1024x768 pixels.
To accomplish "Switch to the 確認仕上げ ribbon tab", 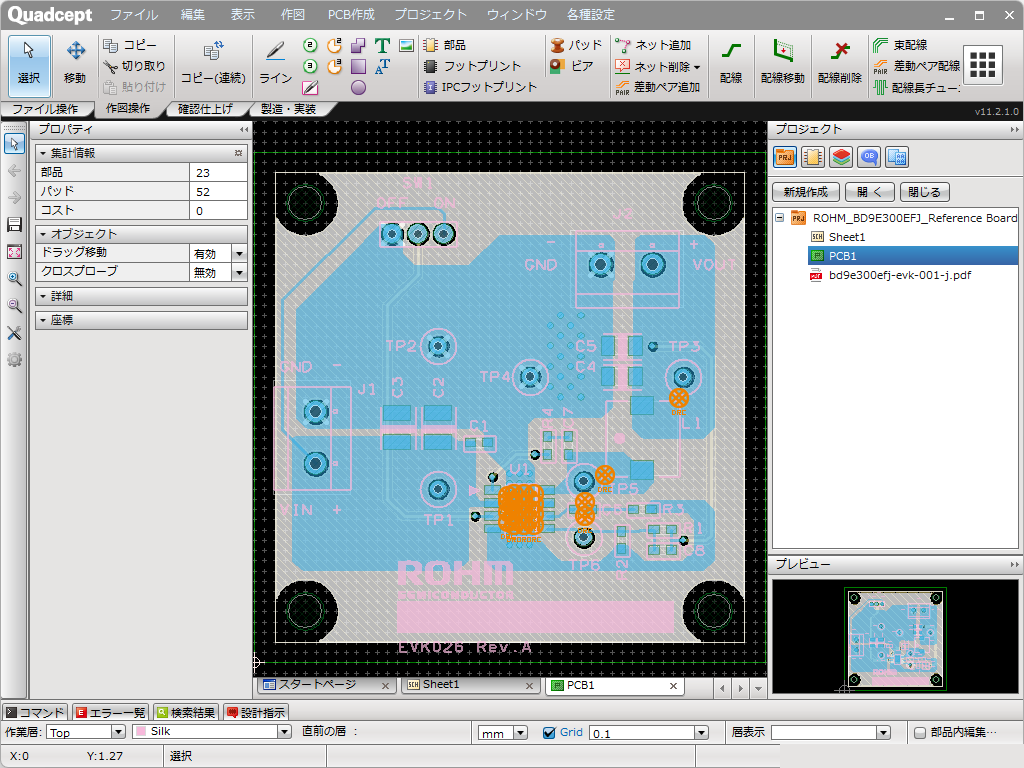I will click(206, 108).
